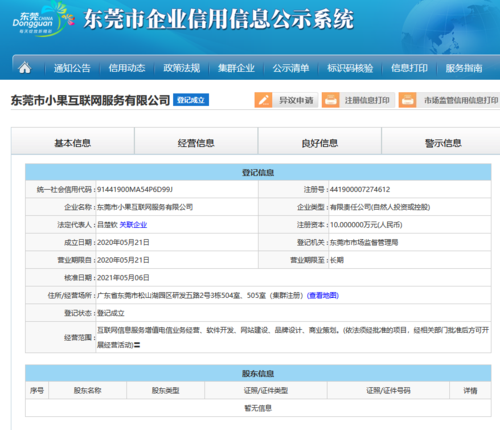Click the 核准日期 value 2021年05月06日
The image size is (500, 430).
123,278
